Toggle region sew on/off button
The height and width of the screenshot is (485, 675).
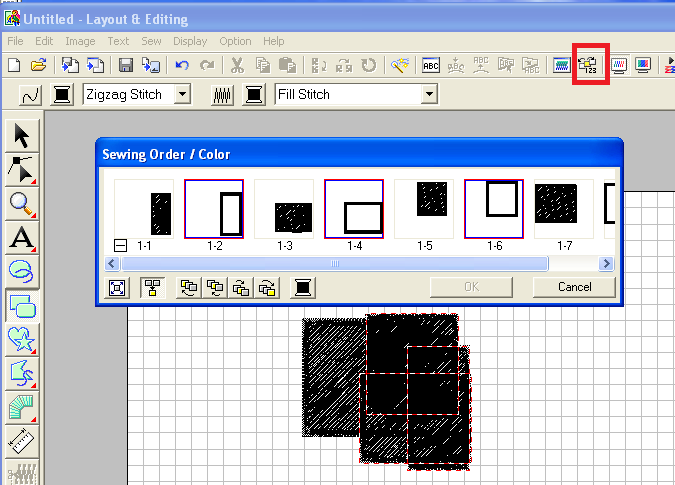(x=224, y=95)
